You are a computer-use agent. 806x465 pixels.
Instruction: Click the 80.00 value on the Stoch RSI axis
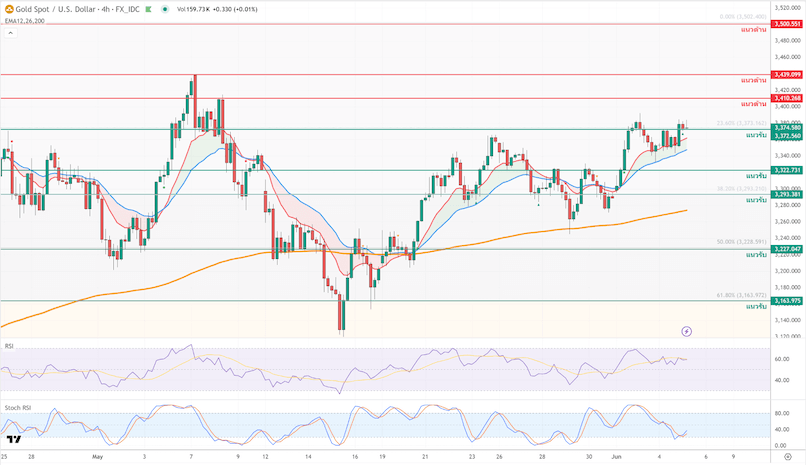point(782,414)
